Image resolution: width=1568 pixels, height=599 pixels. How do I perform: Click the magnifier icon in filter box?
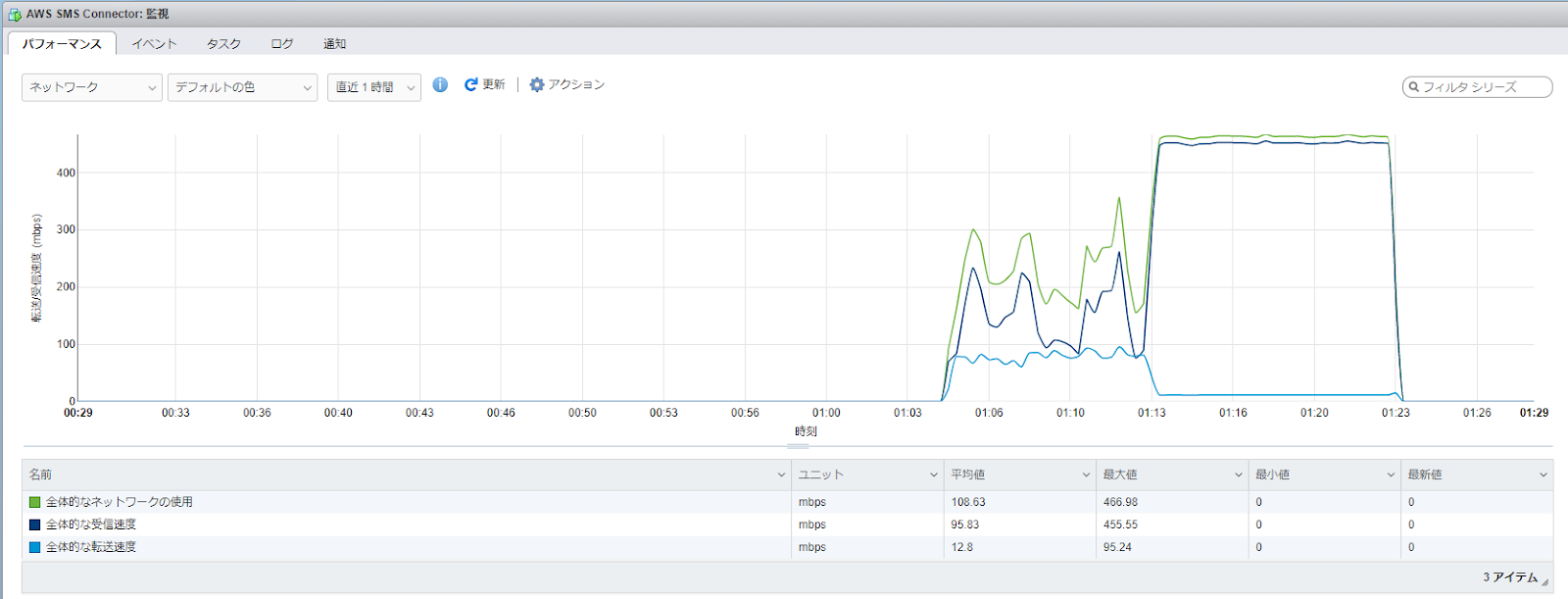pyautogui.click(x=1414, y=87)
